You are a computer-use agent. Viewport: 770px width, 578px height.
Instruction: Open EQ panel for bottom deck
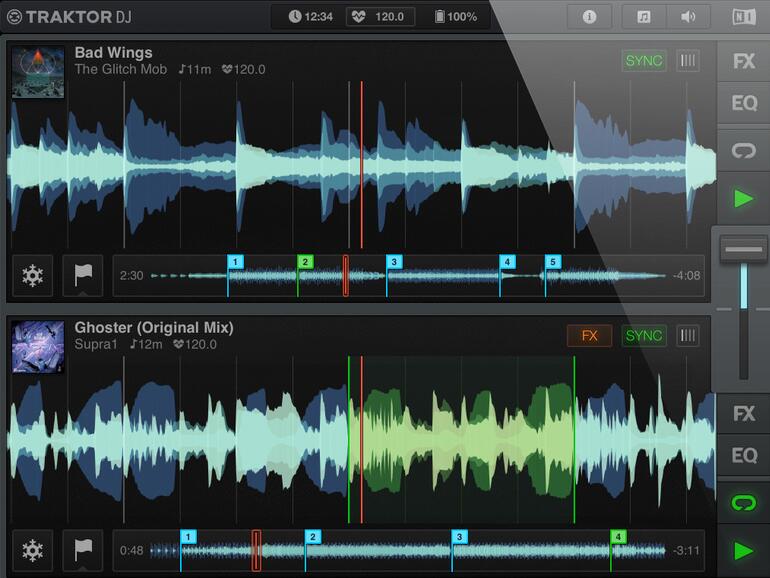743,455
